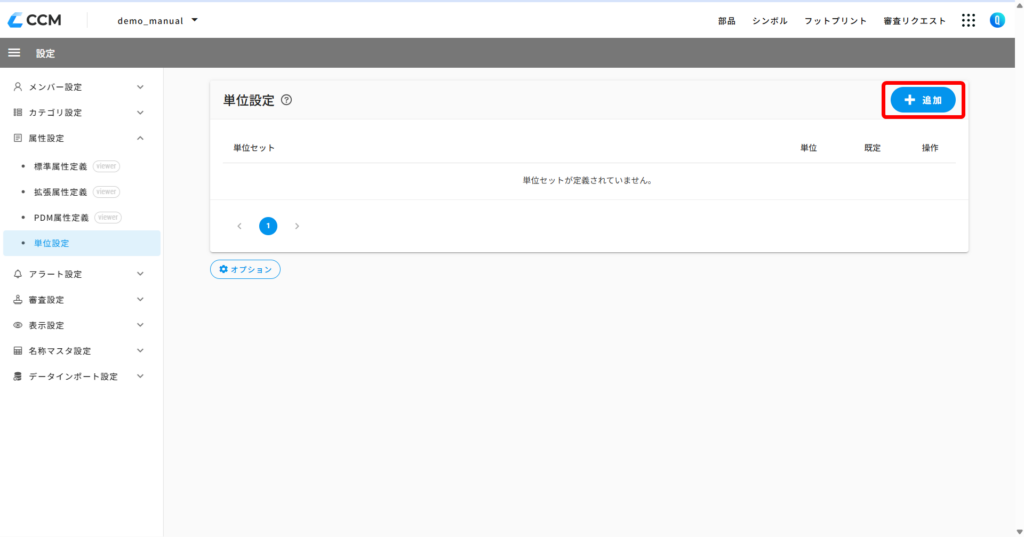1024x537 pixels.
Task: Expand the メンバー設定 chevron
Action: tap(140, 87)
